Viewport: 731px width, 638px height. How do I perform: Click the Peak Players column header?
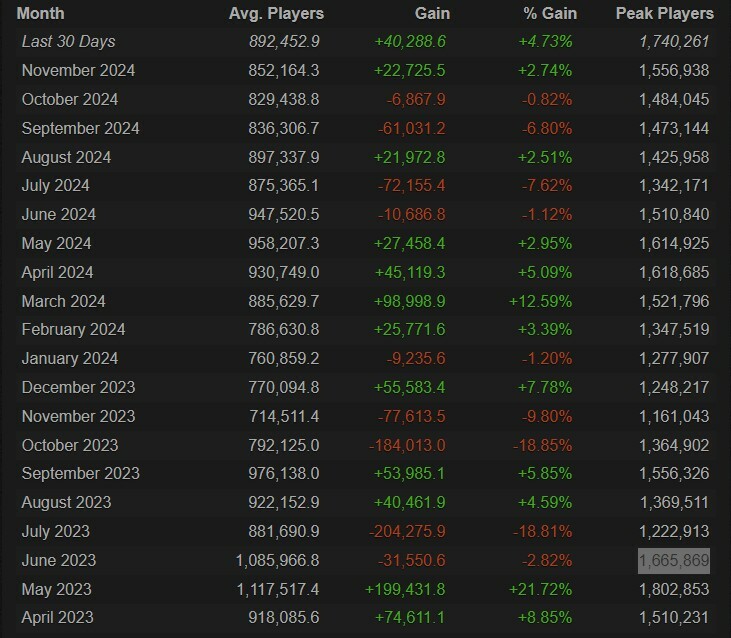tap(664, 14)
